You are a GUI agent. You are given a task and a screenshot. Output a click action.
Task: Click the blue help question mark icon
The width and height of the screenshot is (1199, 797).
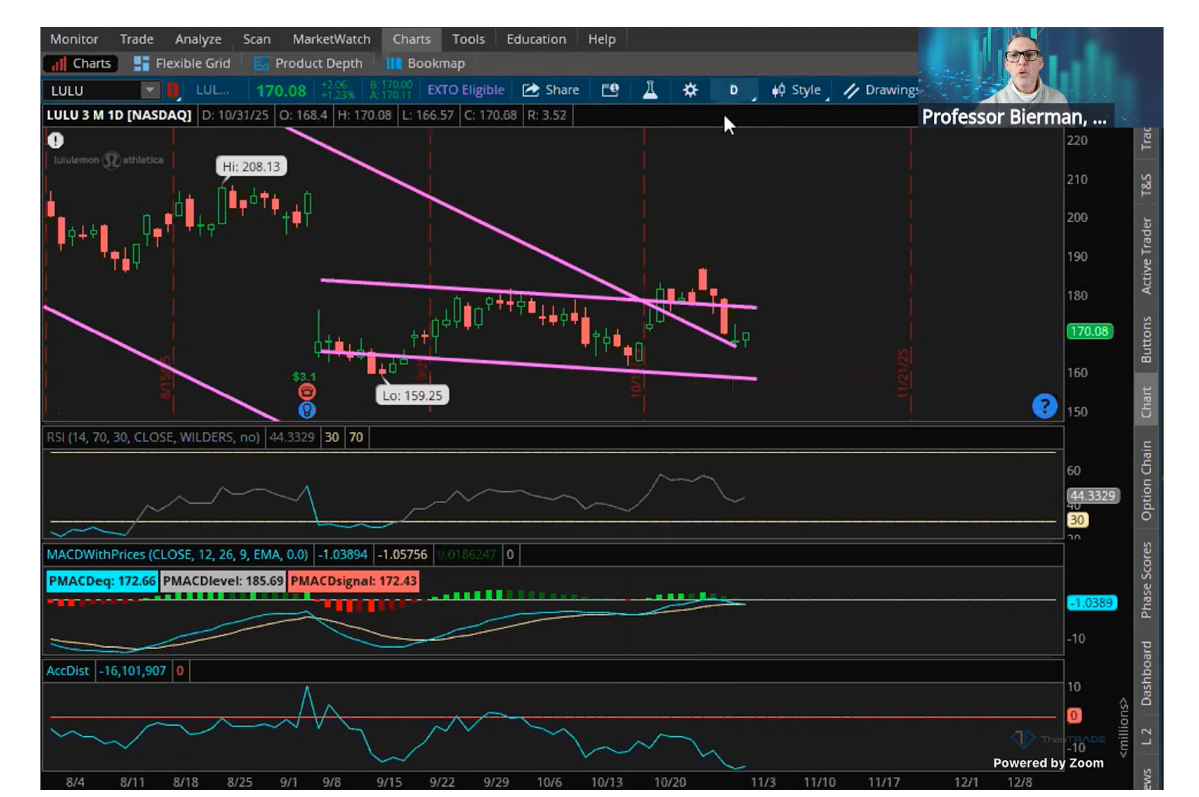point(1044,405)
